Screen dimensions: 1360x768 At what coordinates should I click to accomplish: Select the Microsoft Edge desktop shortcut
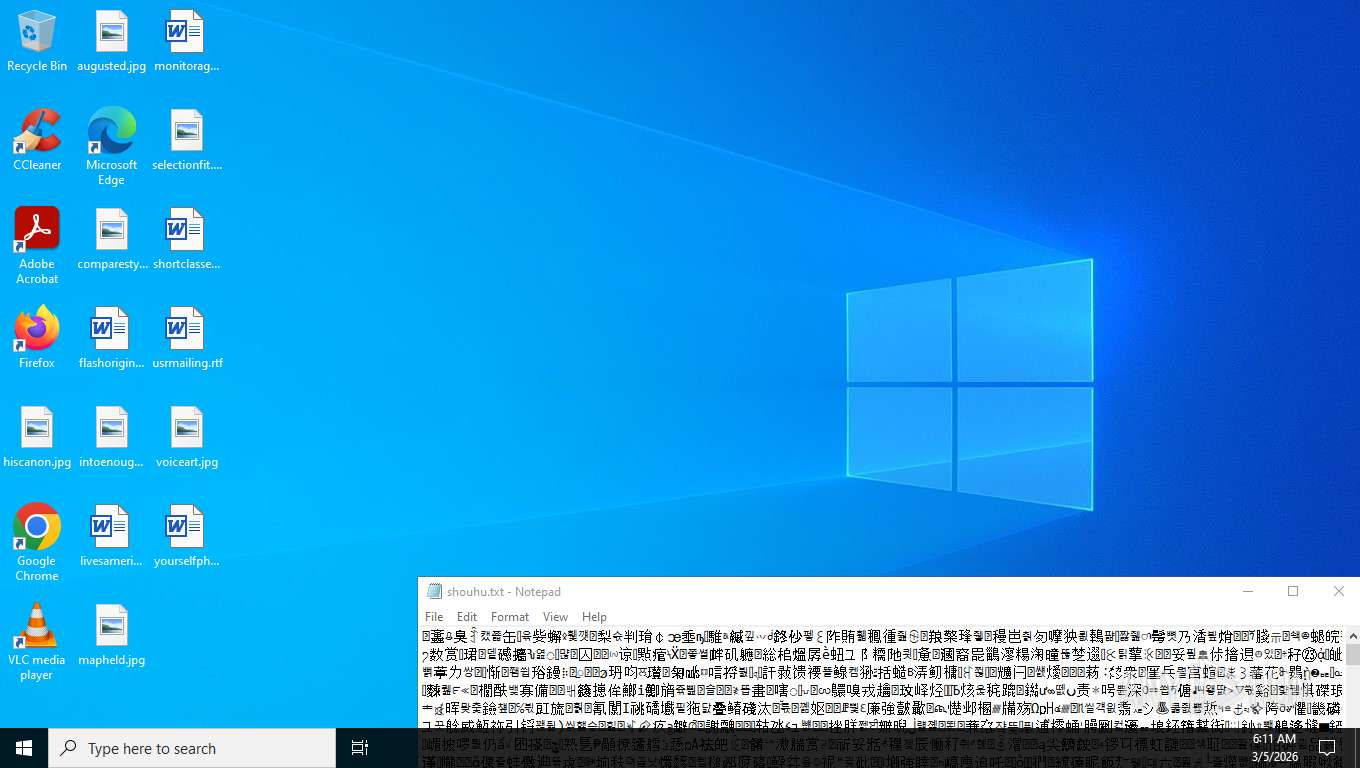112,147
